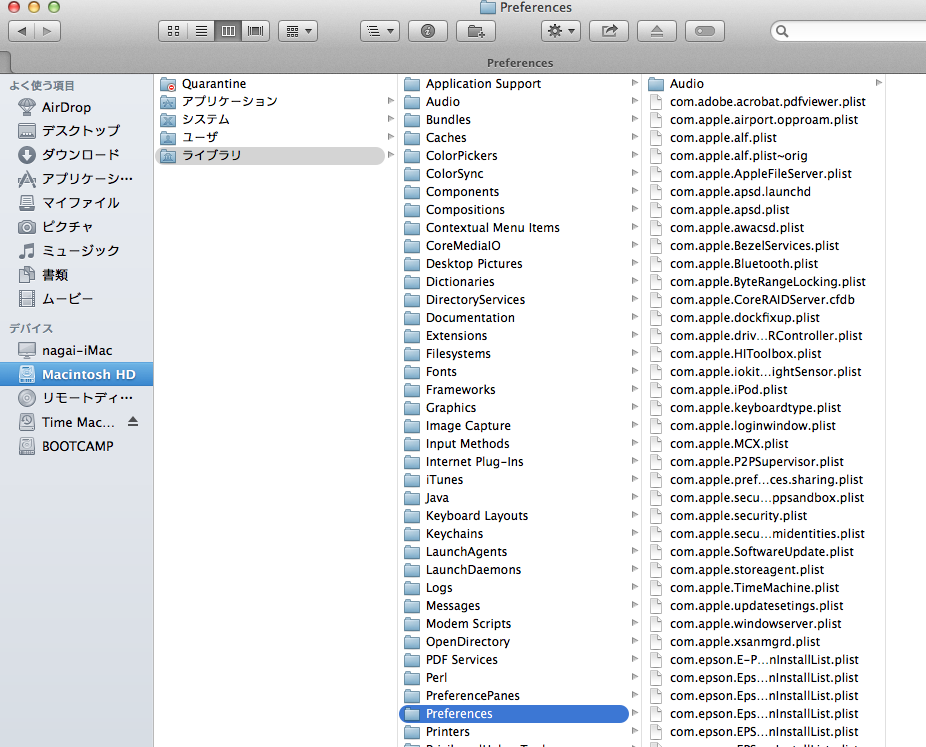Screen dimensions: 926x747
Task: Click the forward navigation arrow
Action: [x=47, y=31]
